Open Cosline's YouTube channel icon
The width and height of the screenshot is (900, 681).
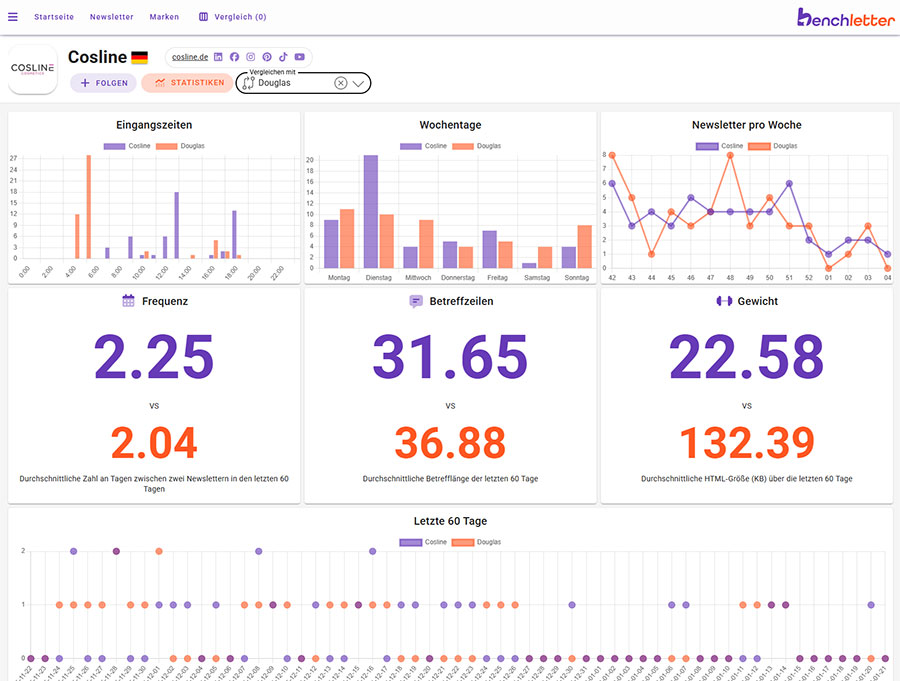pyautogui.click(x=300, y=57)
